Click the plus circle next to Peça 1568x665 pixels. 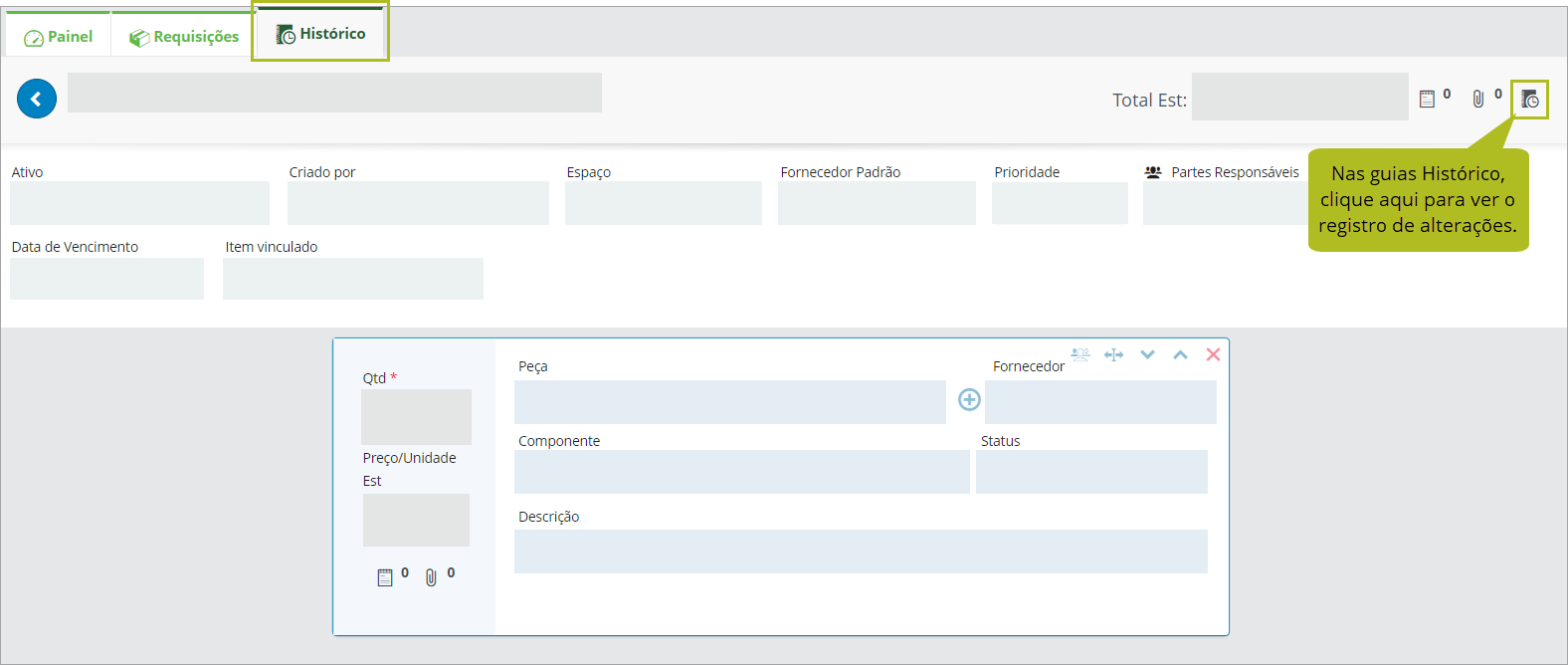click(x=969, y=399)
